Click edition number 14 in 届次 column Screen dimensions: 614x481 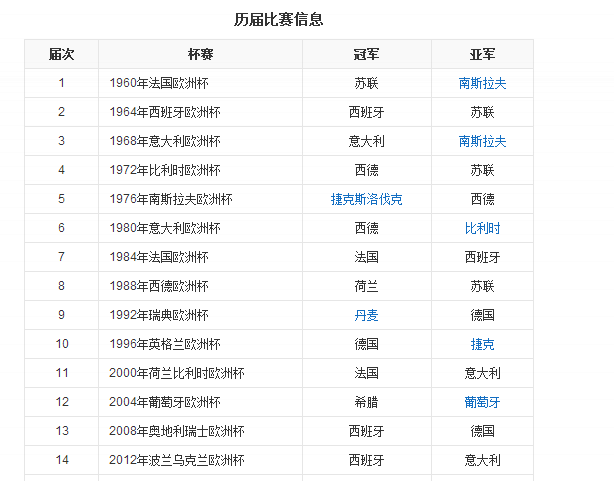tap(62, 460)
